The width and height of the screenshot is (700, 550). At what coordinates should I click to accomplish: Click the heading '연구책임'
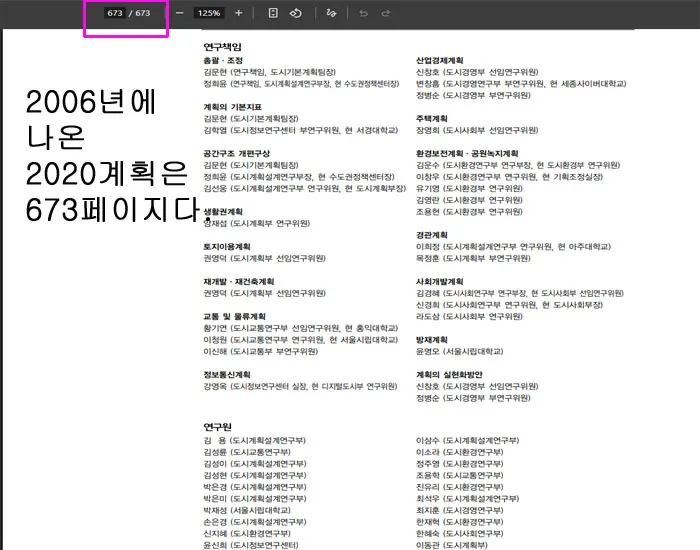(222, 47)
